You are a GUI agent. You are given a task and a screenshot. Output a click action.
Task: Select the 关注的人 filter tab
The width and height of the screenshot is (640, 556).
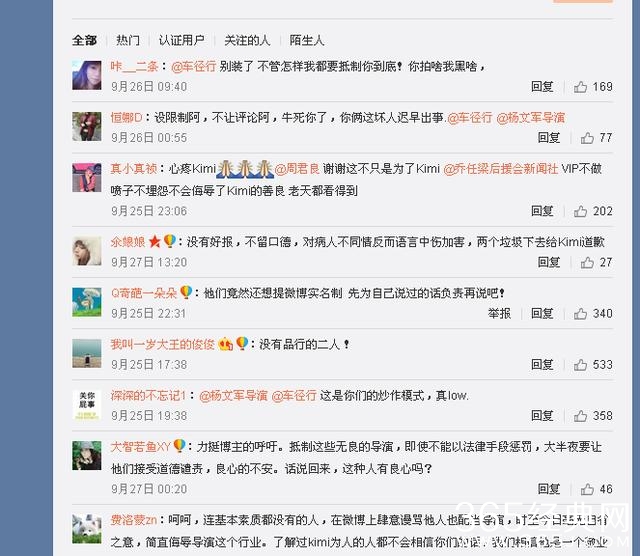coord(247,40)
